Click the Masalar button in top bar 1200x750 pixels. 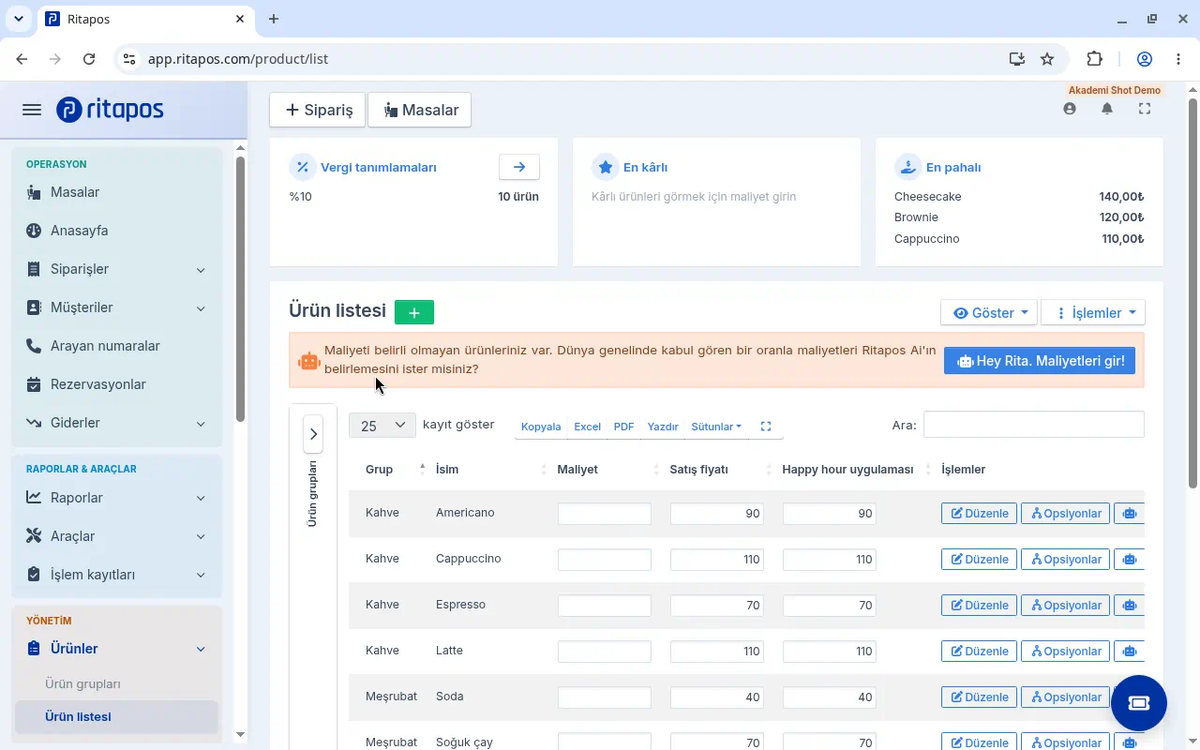(x=420, y=110)
